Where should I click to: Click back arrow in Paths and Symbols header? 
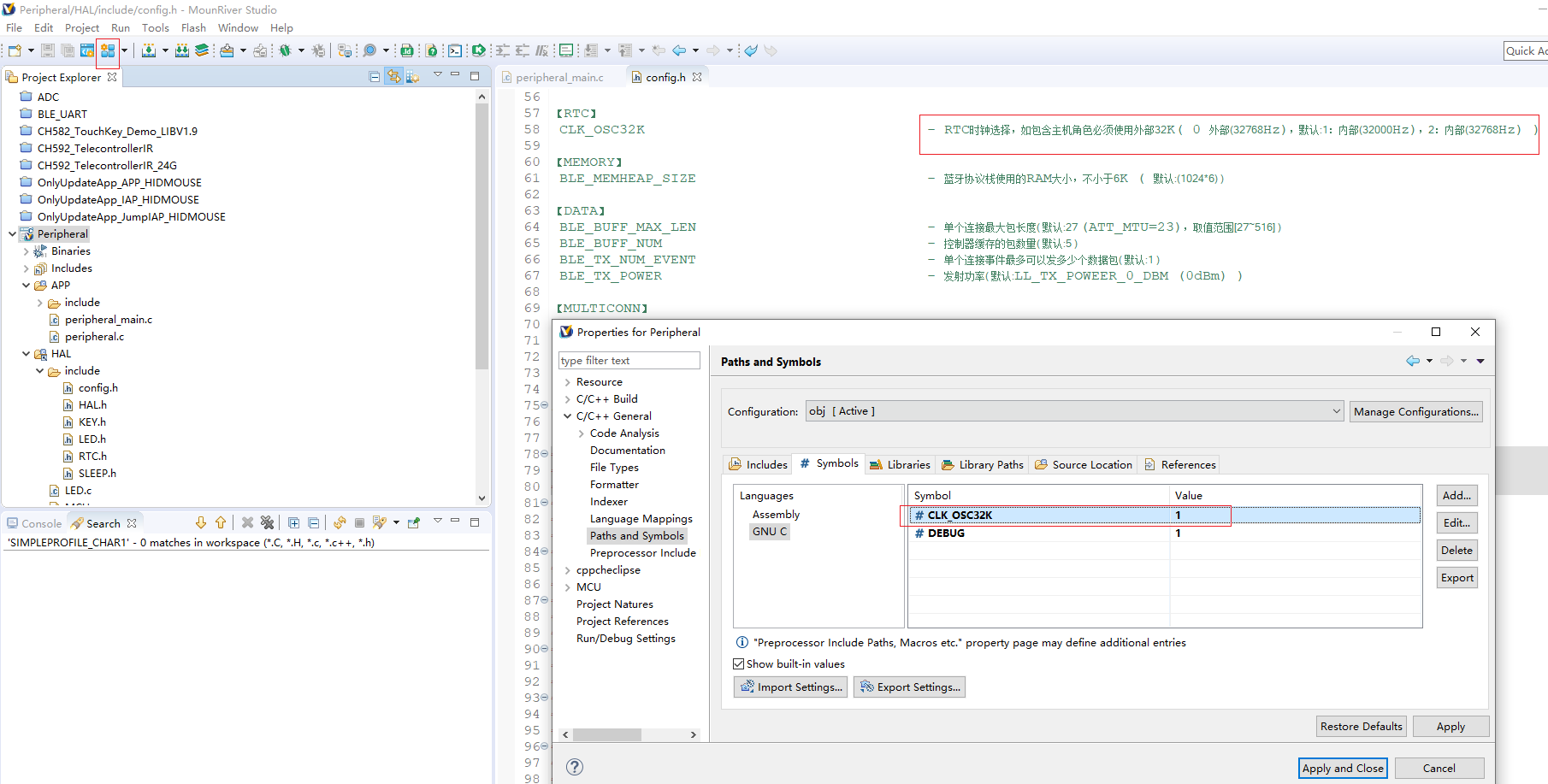coord(1413,361)
